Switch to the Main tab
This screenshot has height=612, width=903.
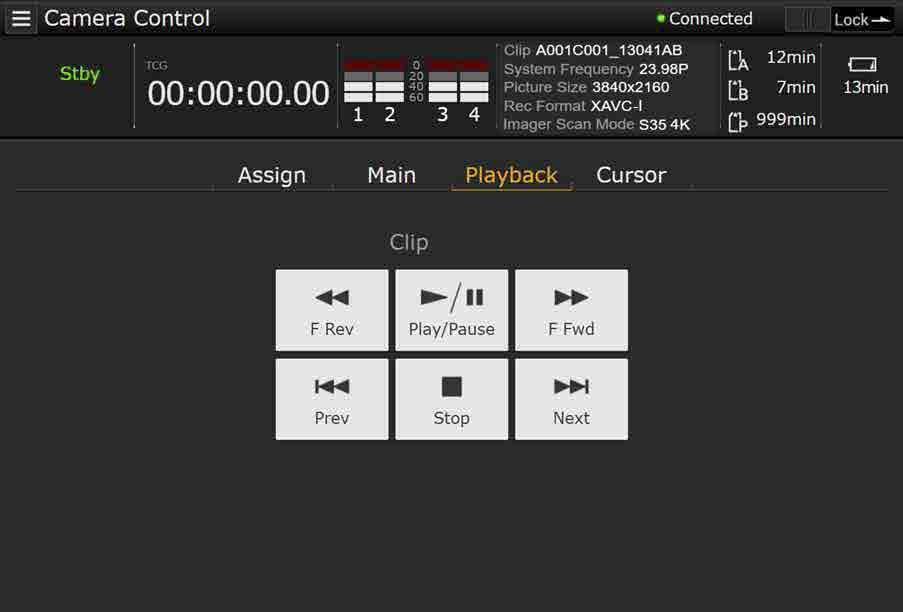[x=392, y=175]
